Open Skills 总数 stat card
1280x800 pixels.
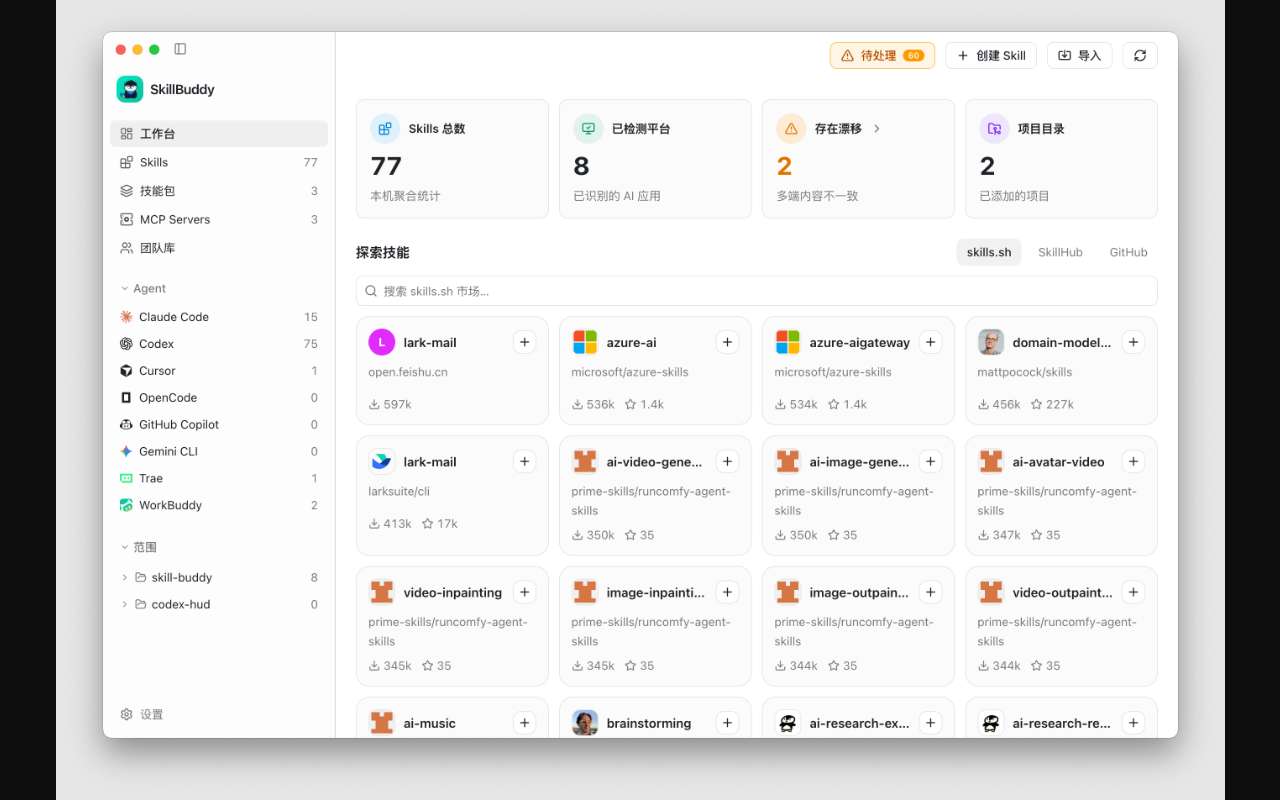click(x=452, y=158)
